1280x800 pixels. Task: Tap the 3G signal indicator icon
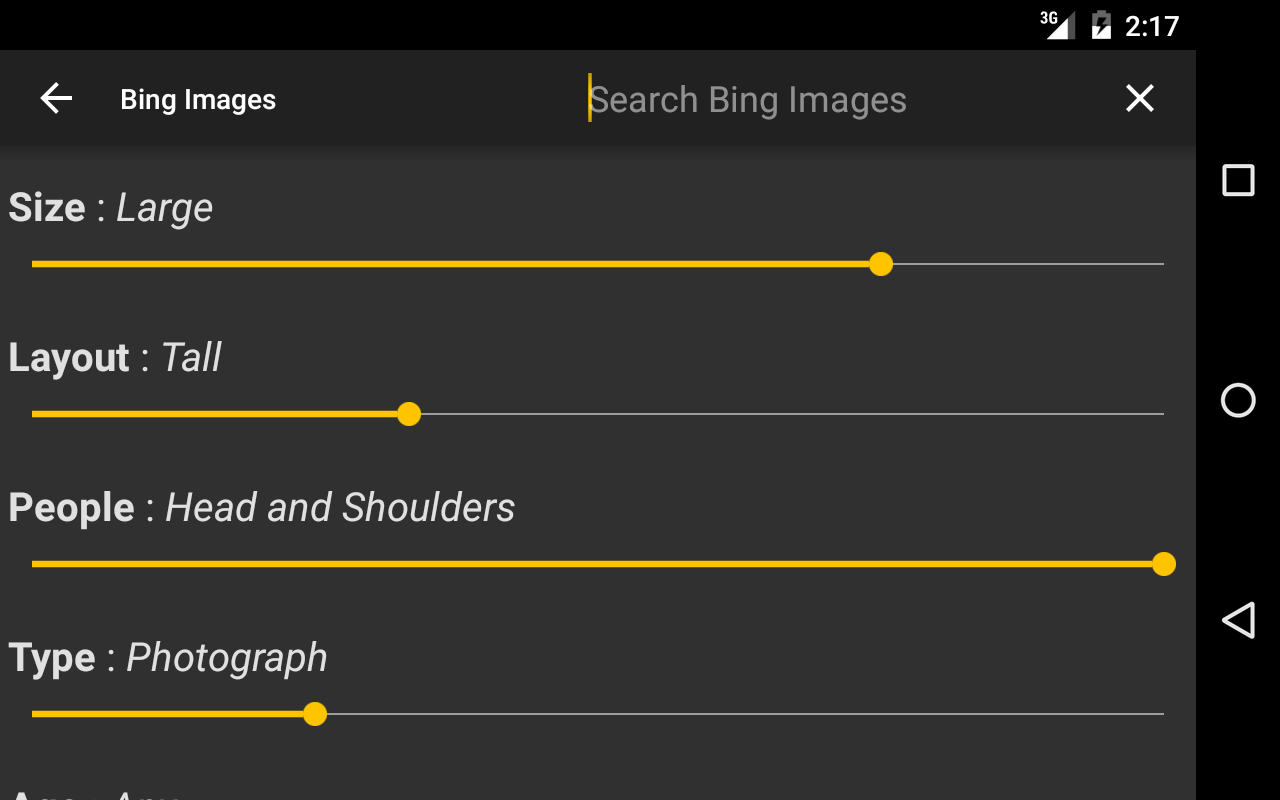(1058, 24)
